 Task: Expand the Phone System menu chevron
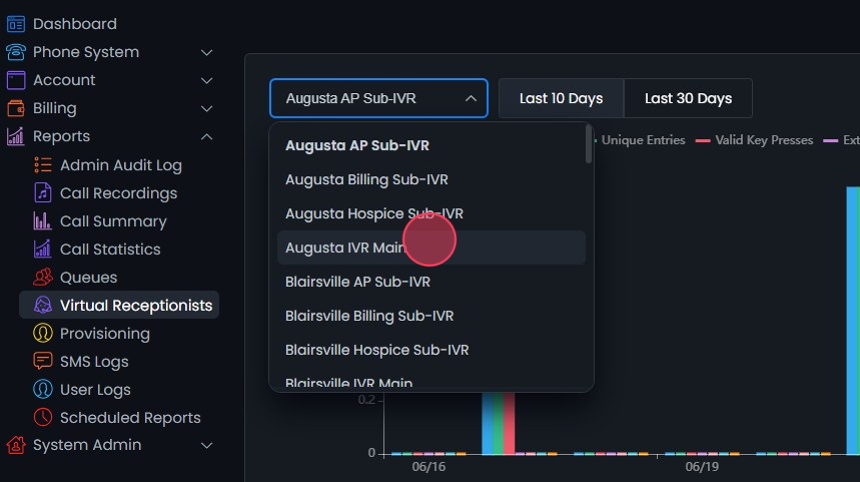point(207,52)
